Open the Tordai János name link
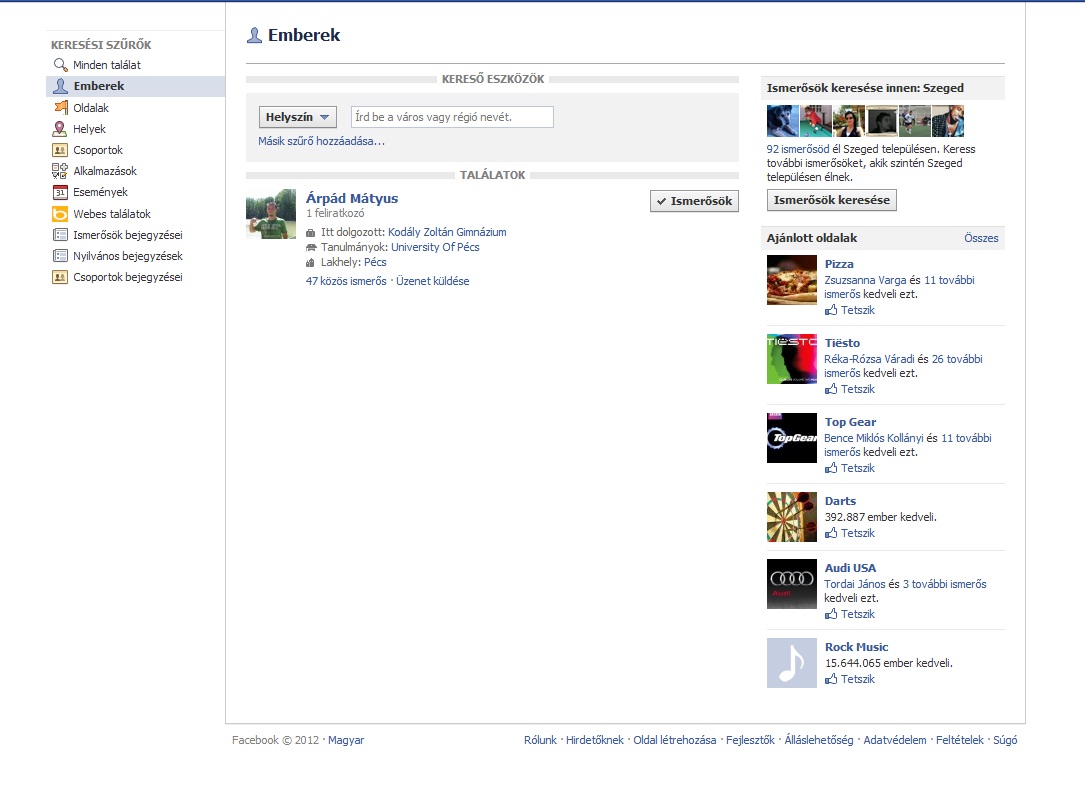Viewport: 1085px width, 796px height. tap(855, 584)
